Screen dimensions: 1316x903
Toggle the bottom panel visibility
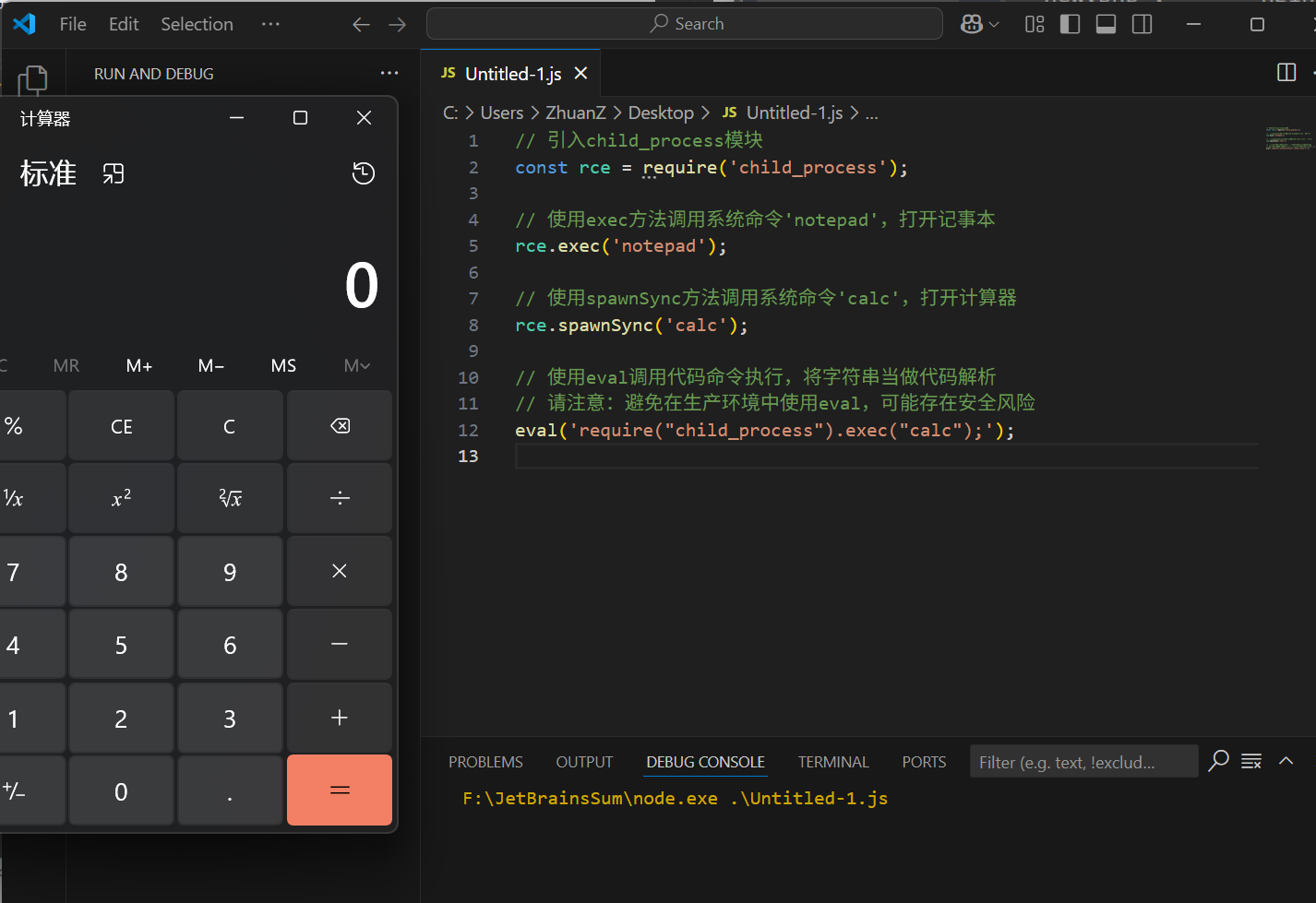pyautogui.click(x=1106, y=24)
